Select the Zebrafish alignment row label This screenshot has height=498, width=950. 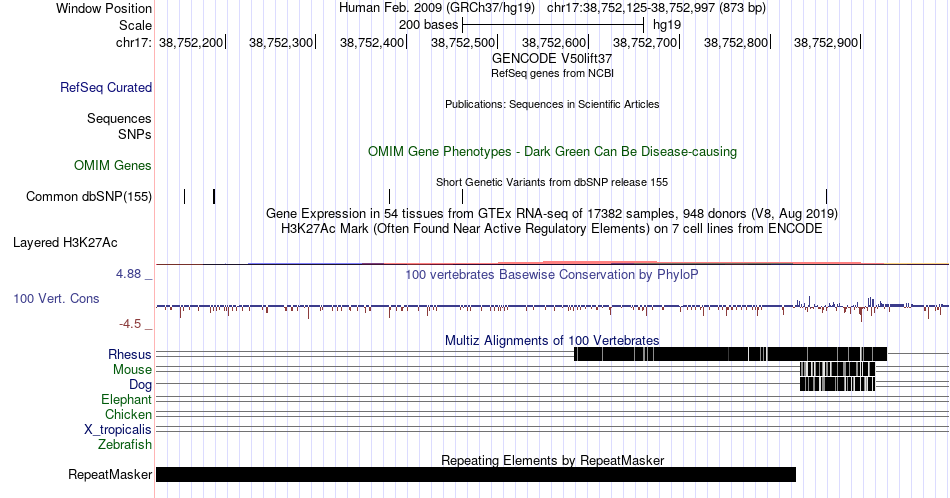tap(125, 444)
